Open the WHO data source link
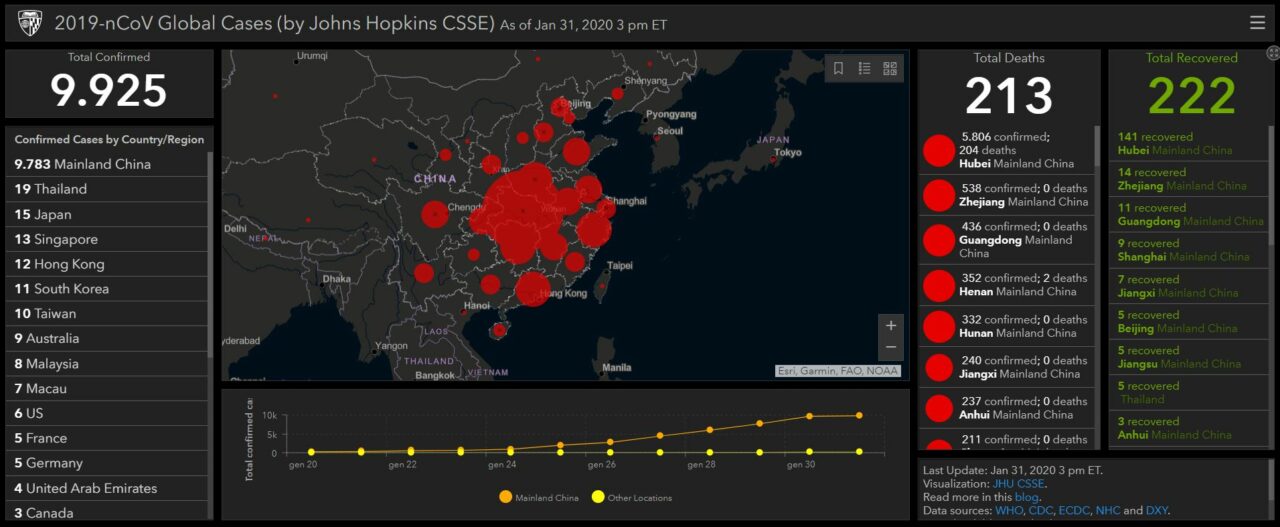Viewport: 1280px width, 527px height. [x=1008, y=510]
